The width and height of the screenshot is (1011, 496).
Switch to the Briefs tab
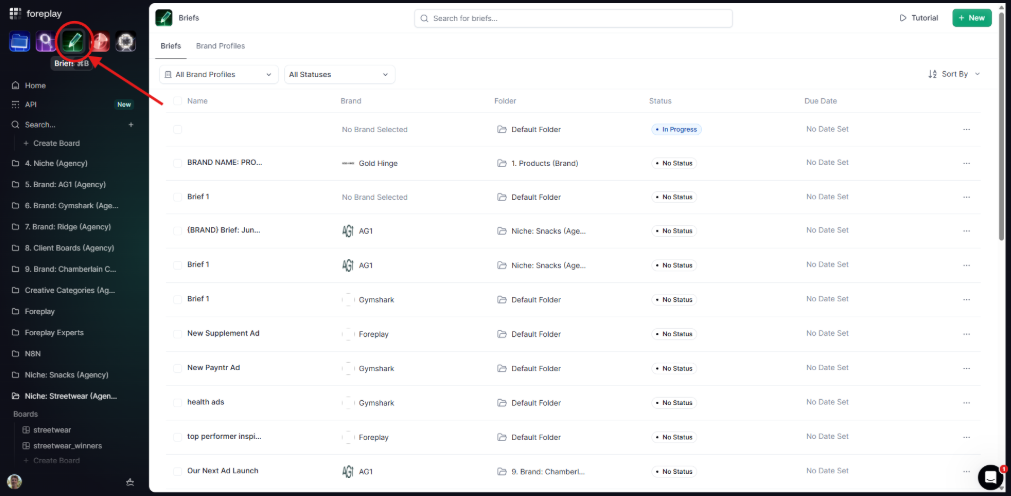tap(171, 46)
